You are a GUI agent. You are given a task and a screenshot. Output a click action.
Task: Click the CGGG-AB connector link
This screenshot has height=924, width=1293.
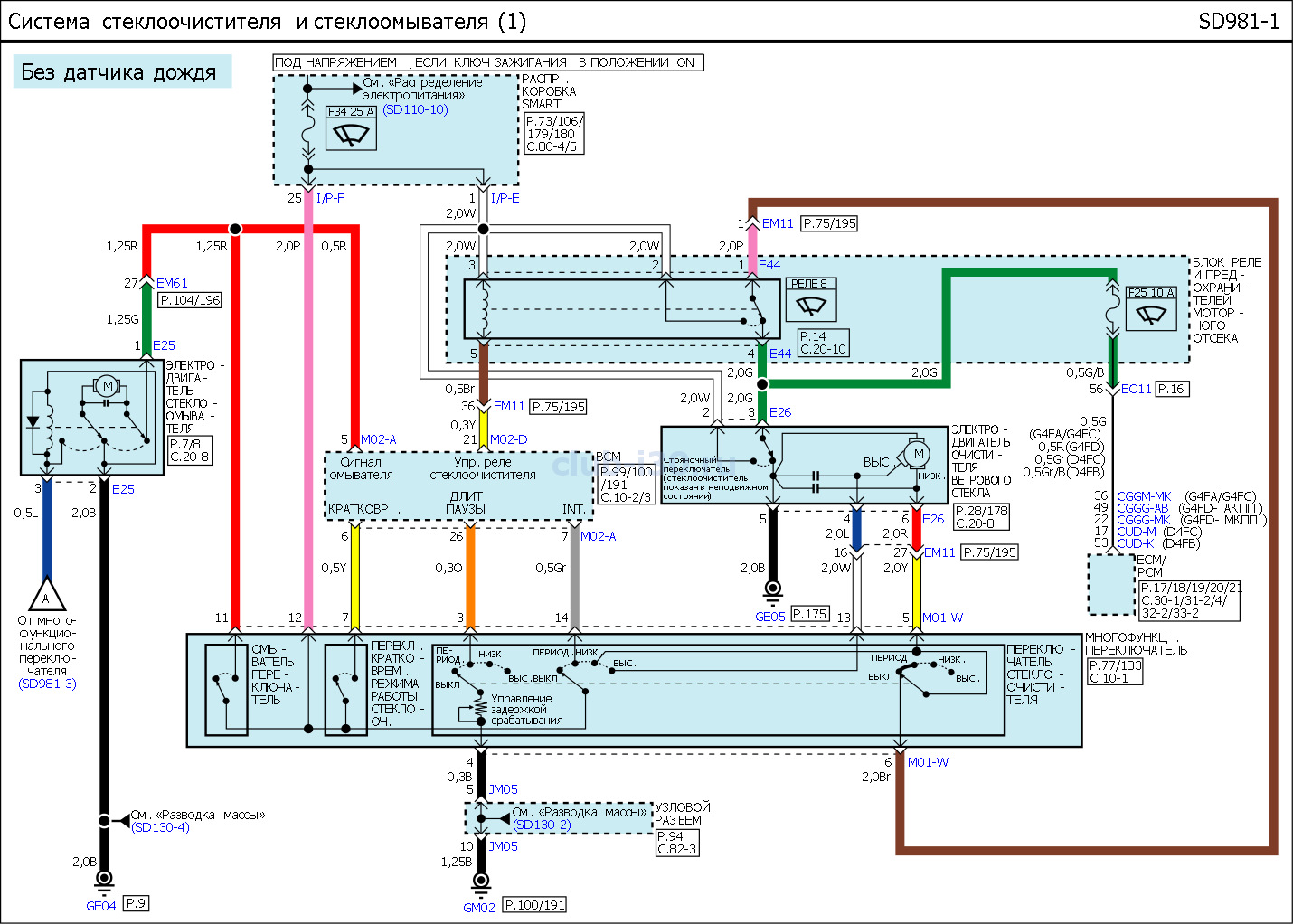tap(1143, 508)
